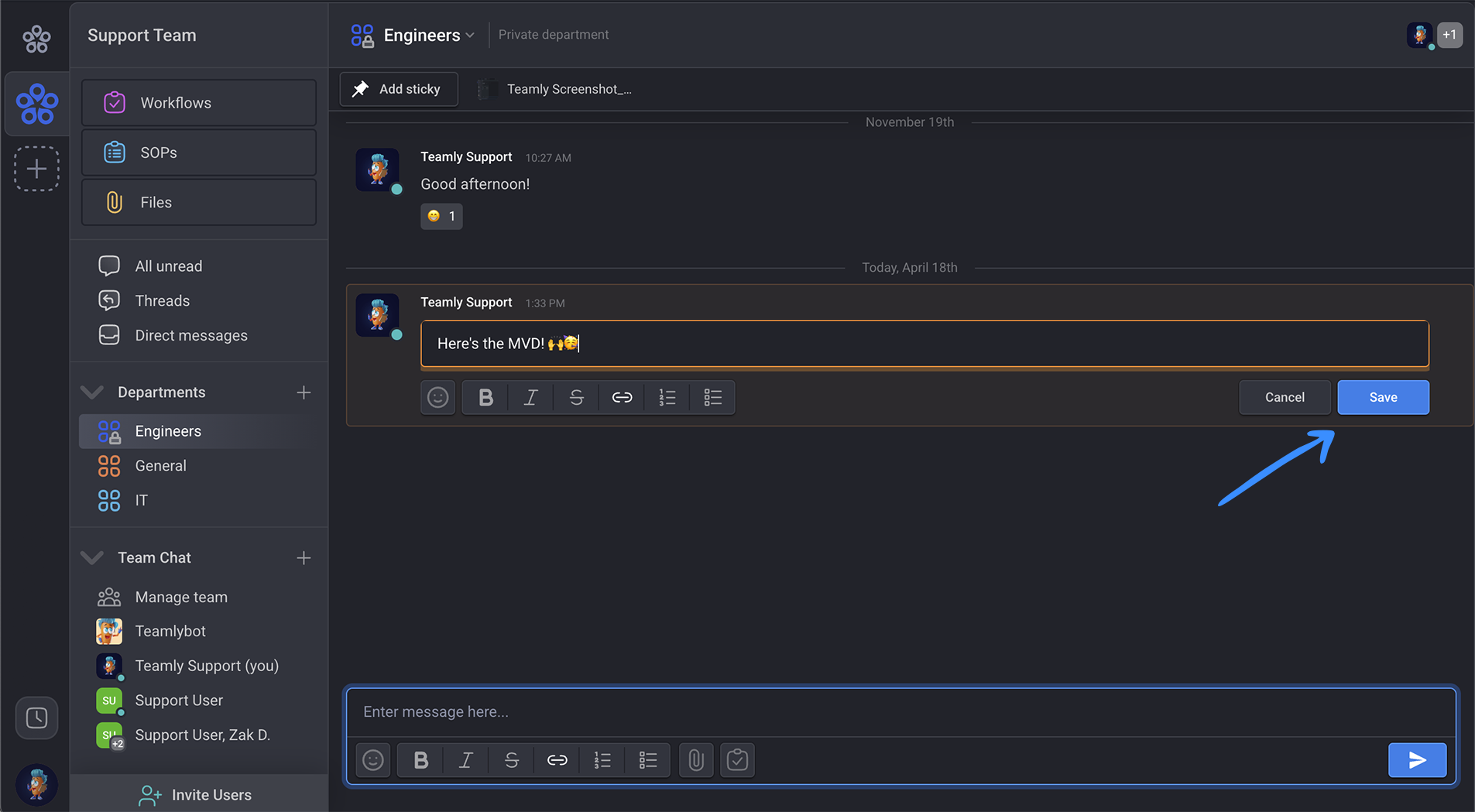The height and width of the screenshot is (812, 1475).
Task: Create a task with the clipboard check icon
Action: (738, 760)
